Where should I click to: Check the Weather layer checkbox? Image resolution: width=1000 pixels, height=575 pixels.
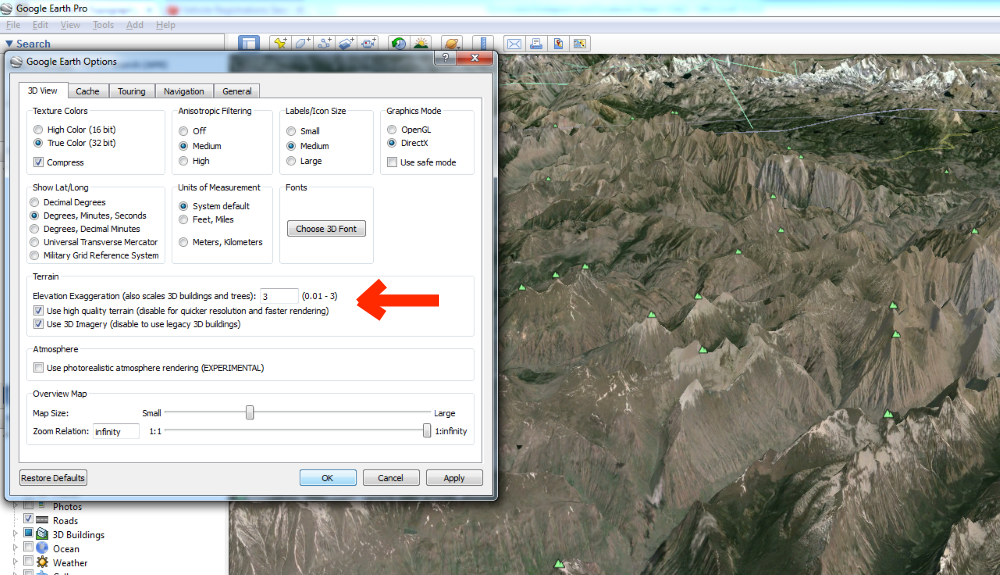[28, 561]
